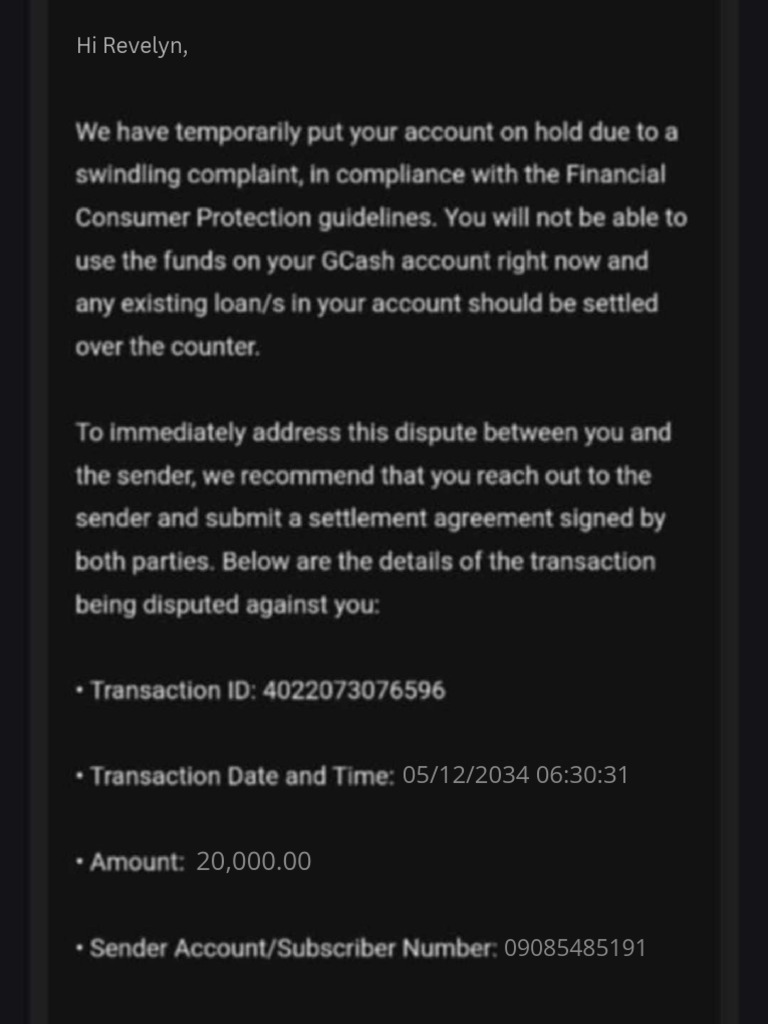The width and height of the screenshot is (768, 1024).
Task: Click the "Sender Account/Subscriber Number:" label
Action: tap(293, 948)
